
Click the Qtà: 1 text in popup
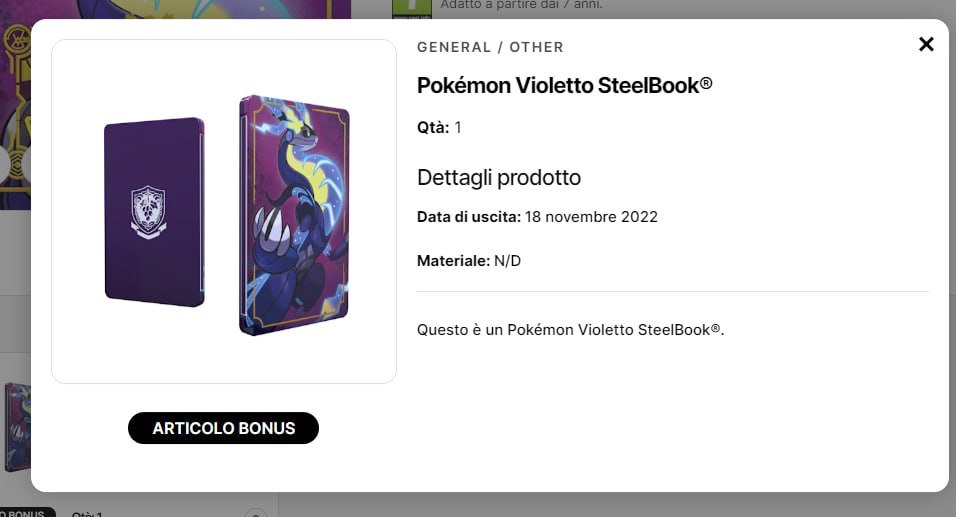click(439, 127)
